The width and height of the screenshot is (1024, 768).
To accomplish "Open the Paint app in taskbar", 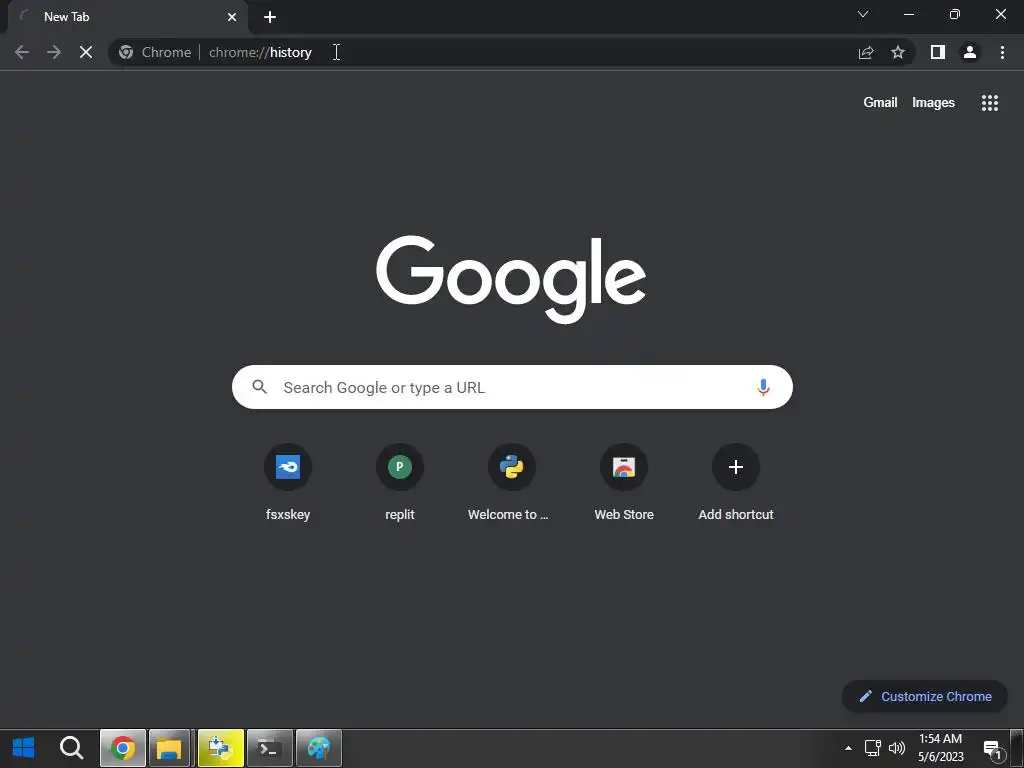I will coord(319,748).
